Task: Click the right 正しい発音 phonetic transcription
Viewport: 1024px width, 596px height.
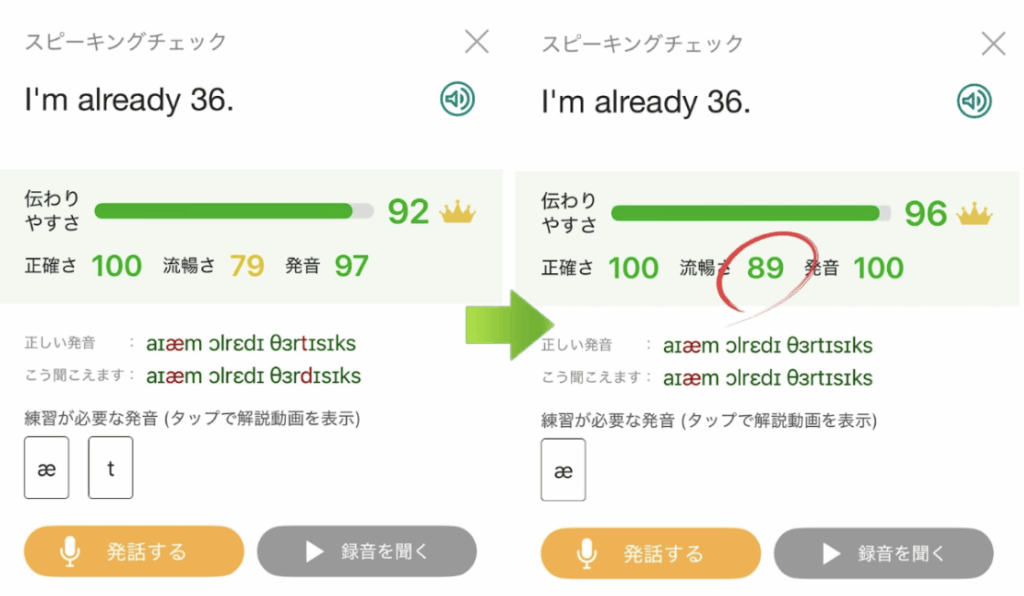Action: click(767, 346)
